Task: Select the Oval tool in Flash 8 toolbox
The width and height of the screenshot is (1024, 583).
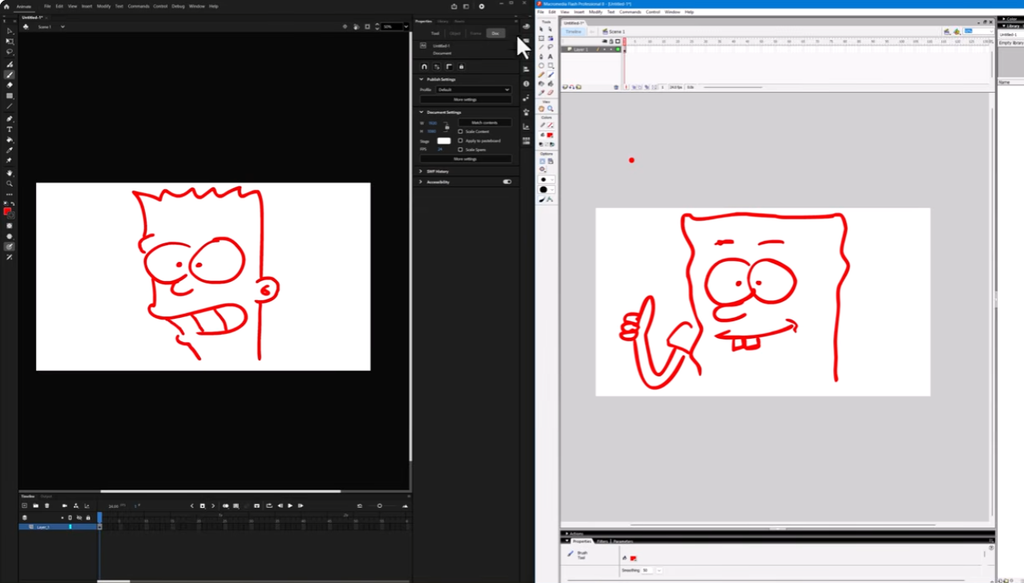Action: 541,65
